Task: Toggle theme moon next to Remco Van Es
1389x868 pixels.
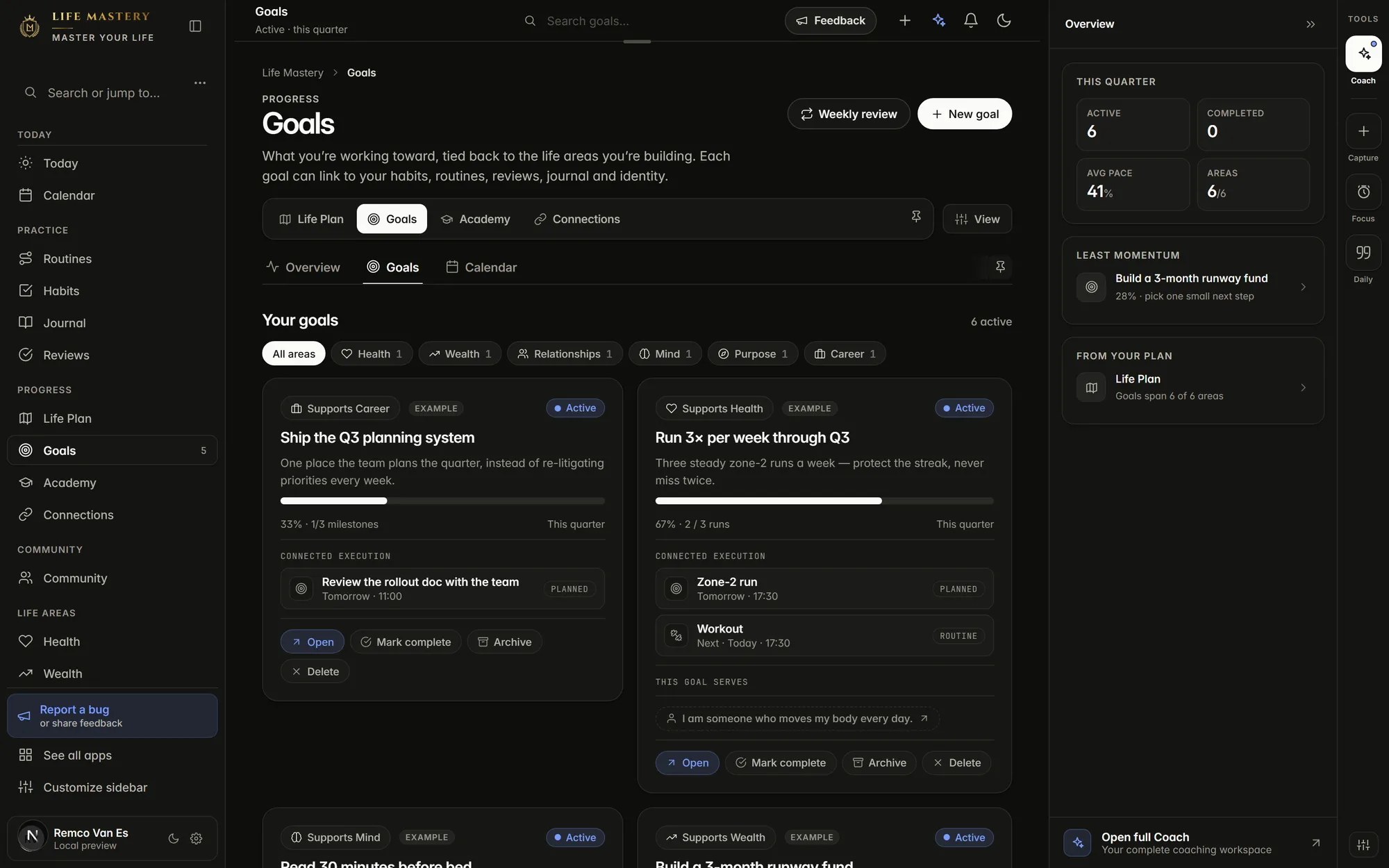Action: pyautogui.click(x=174, y=839)
